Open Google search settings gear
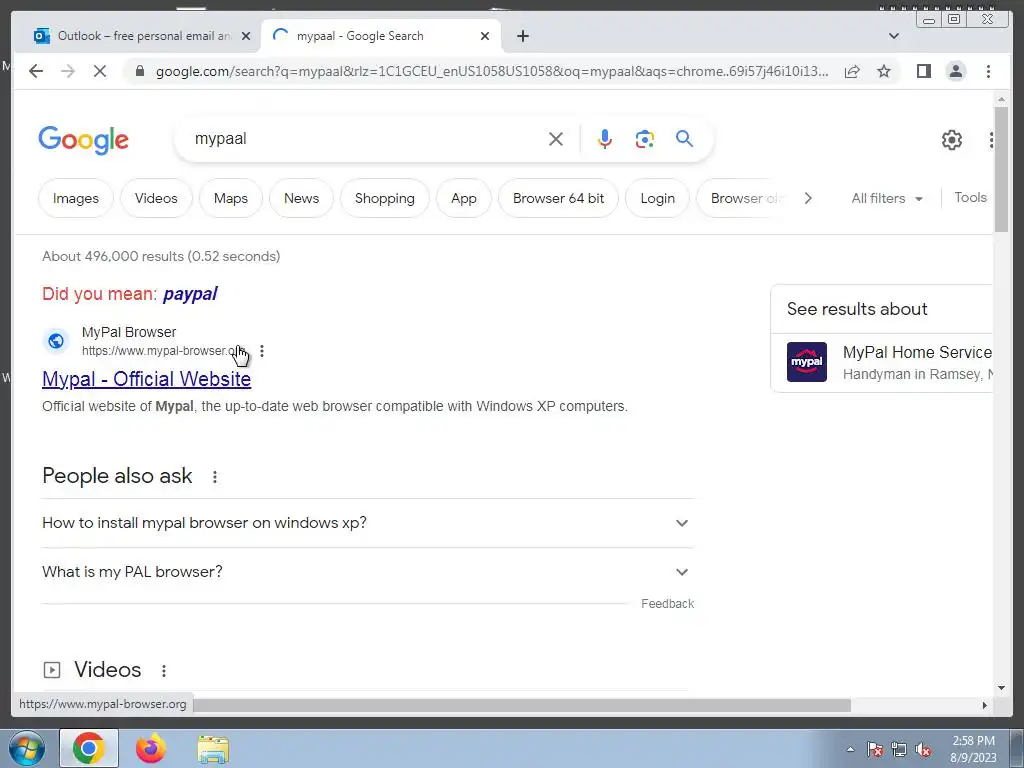Viewport: 1024px width, 768px height. click(952, 140)
